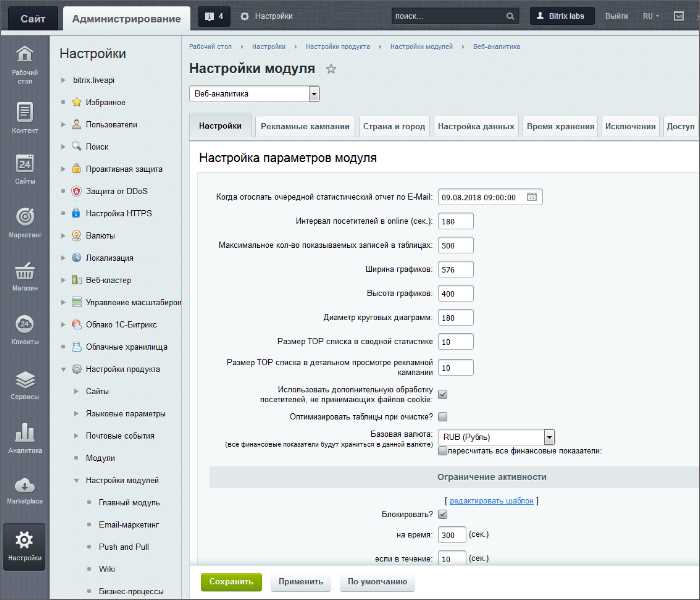Viewport: 700px width, 600px height.
Task: Click the Настройка HTTPS lock icon
Action: pos(77,213)
